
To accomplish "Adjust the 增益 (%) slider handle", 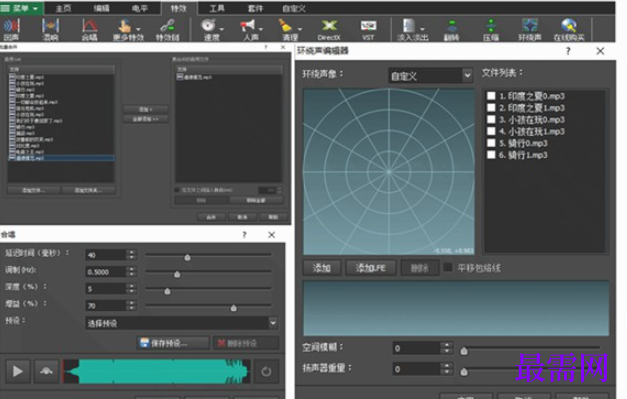I will 234,308.
